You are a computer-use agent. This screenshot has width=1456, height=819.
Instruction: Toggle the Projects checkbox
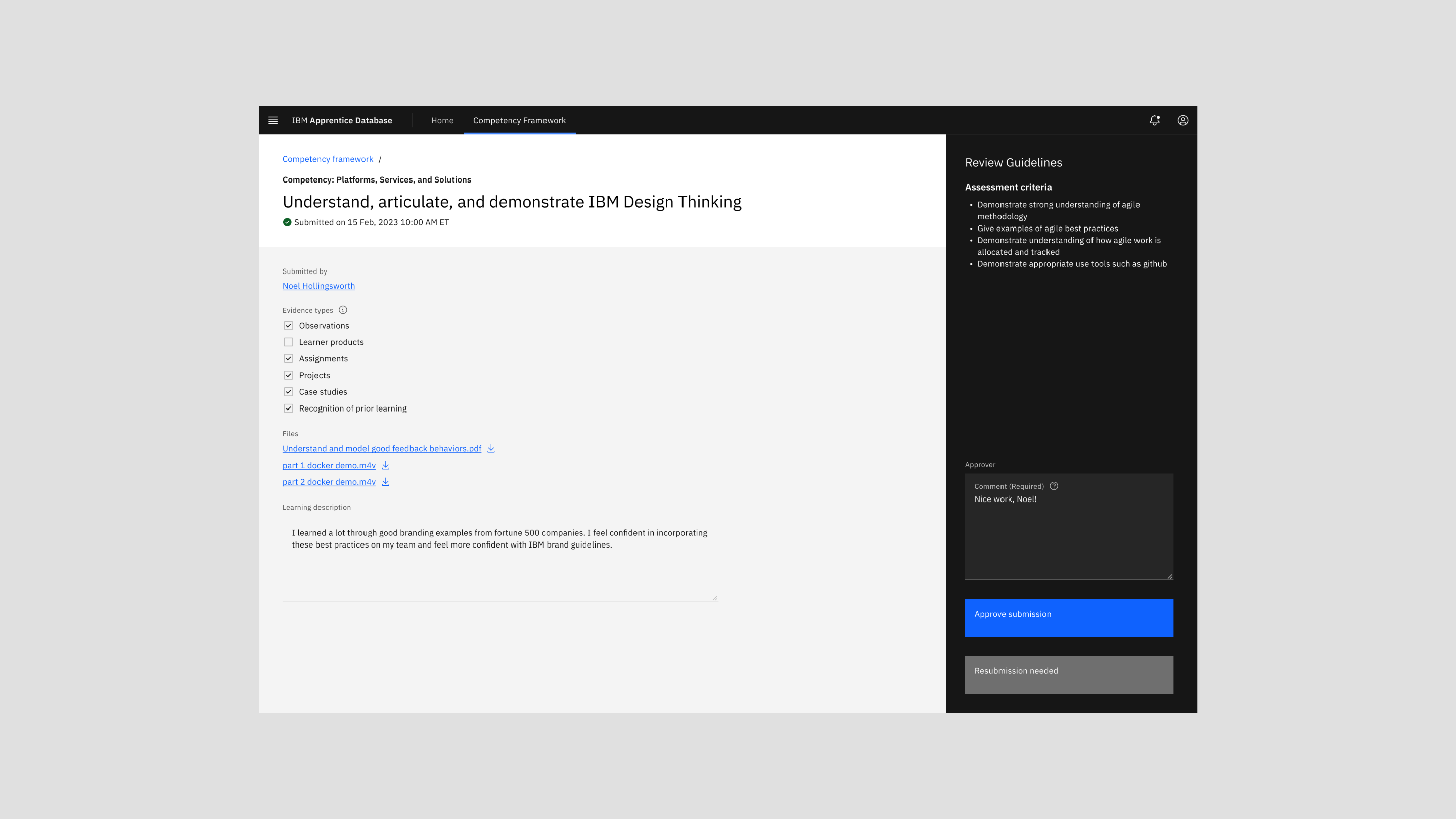point(288,375)
